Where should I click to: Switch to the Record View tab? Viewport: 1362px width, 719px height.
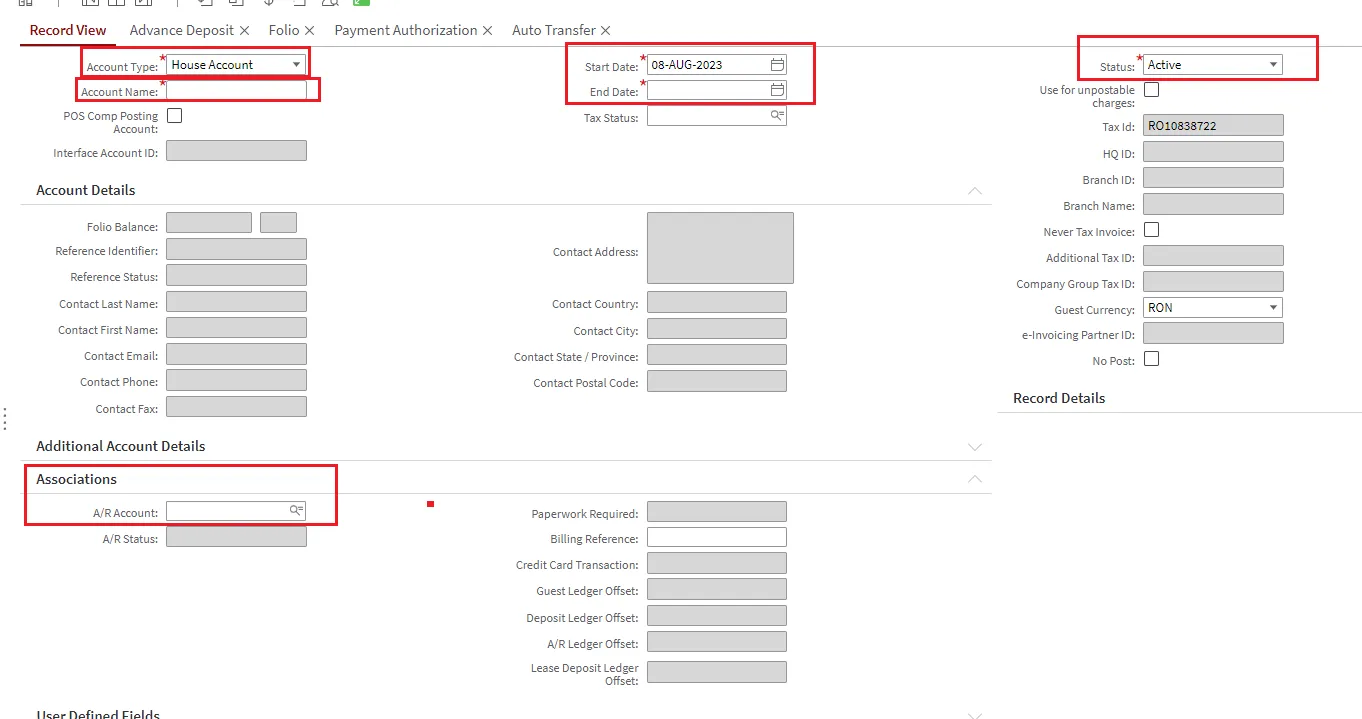point(68,31)
